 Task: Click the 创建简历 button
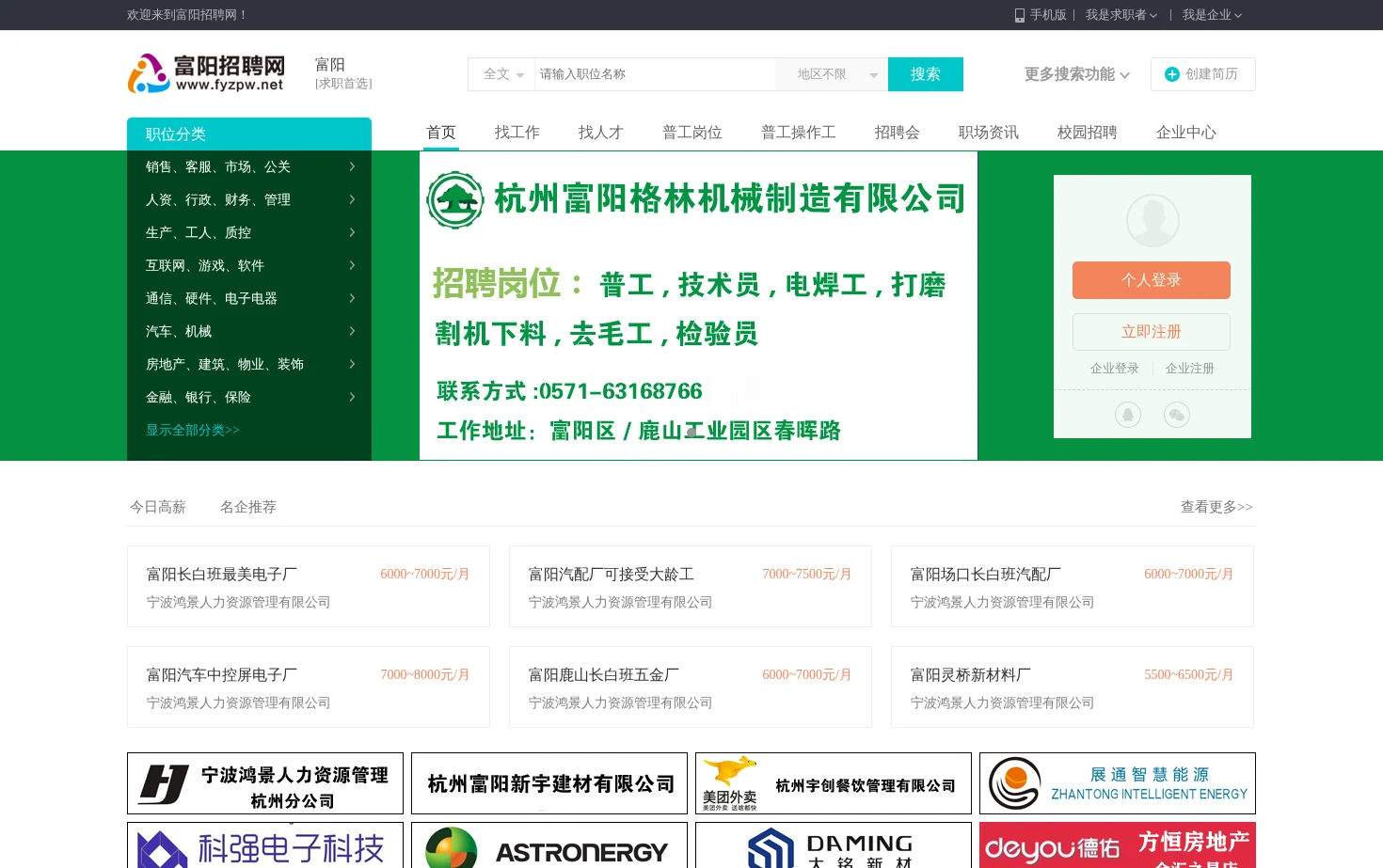click(1203, 74)
